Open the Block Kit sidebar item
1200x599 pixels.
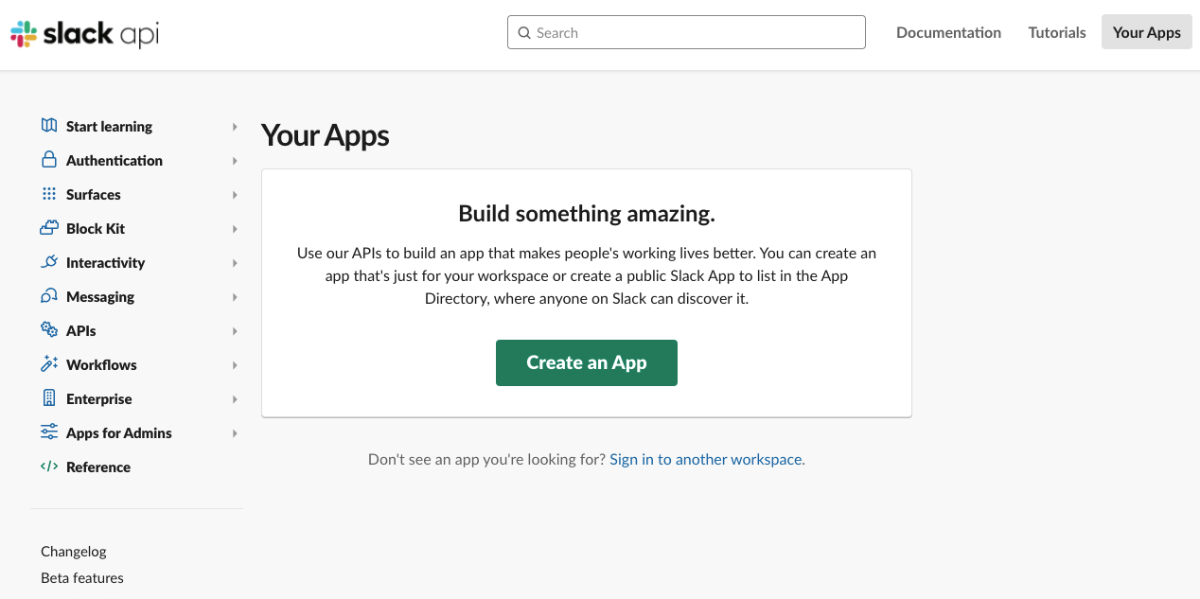[x=95, y=229]
